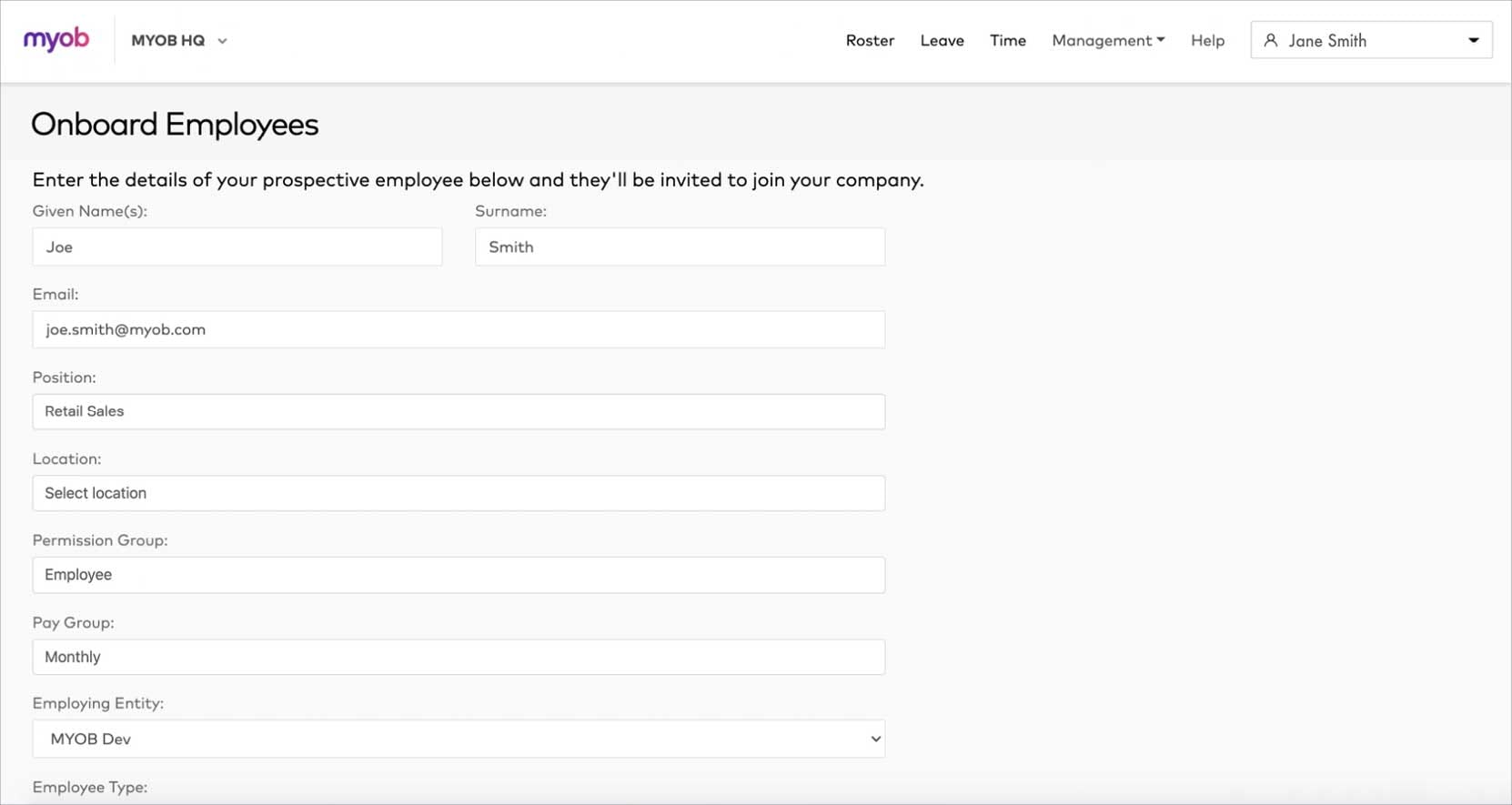The width and height of the screenshot is (1512, 805).
Task: Click the Given Name(s) field containing Joe
Action: [x=237, y=247]
